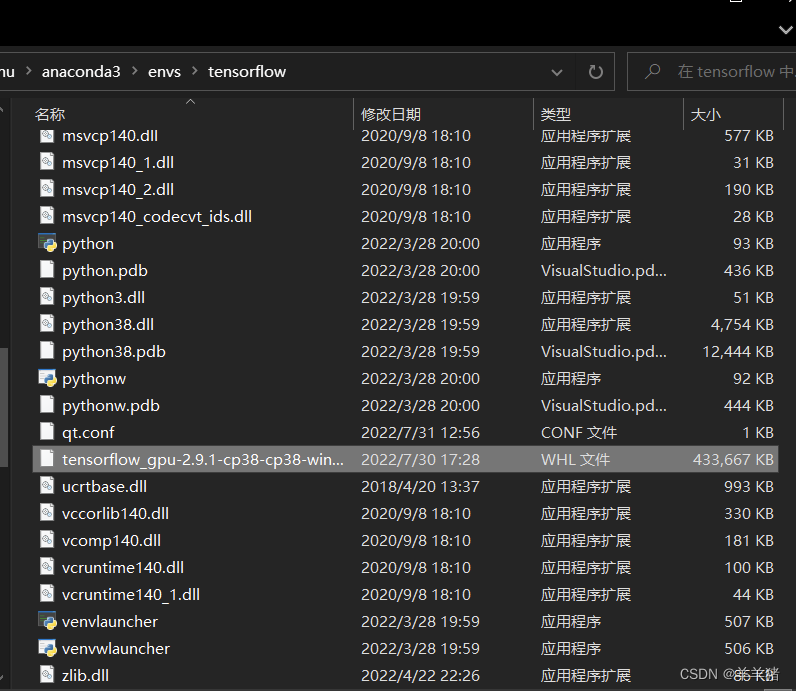The image size is (796, 691).
Task: Select the file named vccorlib140.dll
Action: [x=115, y=513]
